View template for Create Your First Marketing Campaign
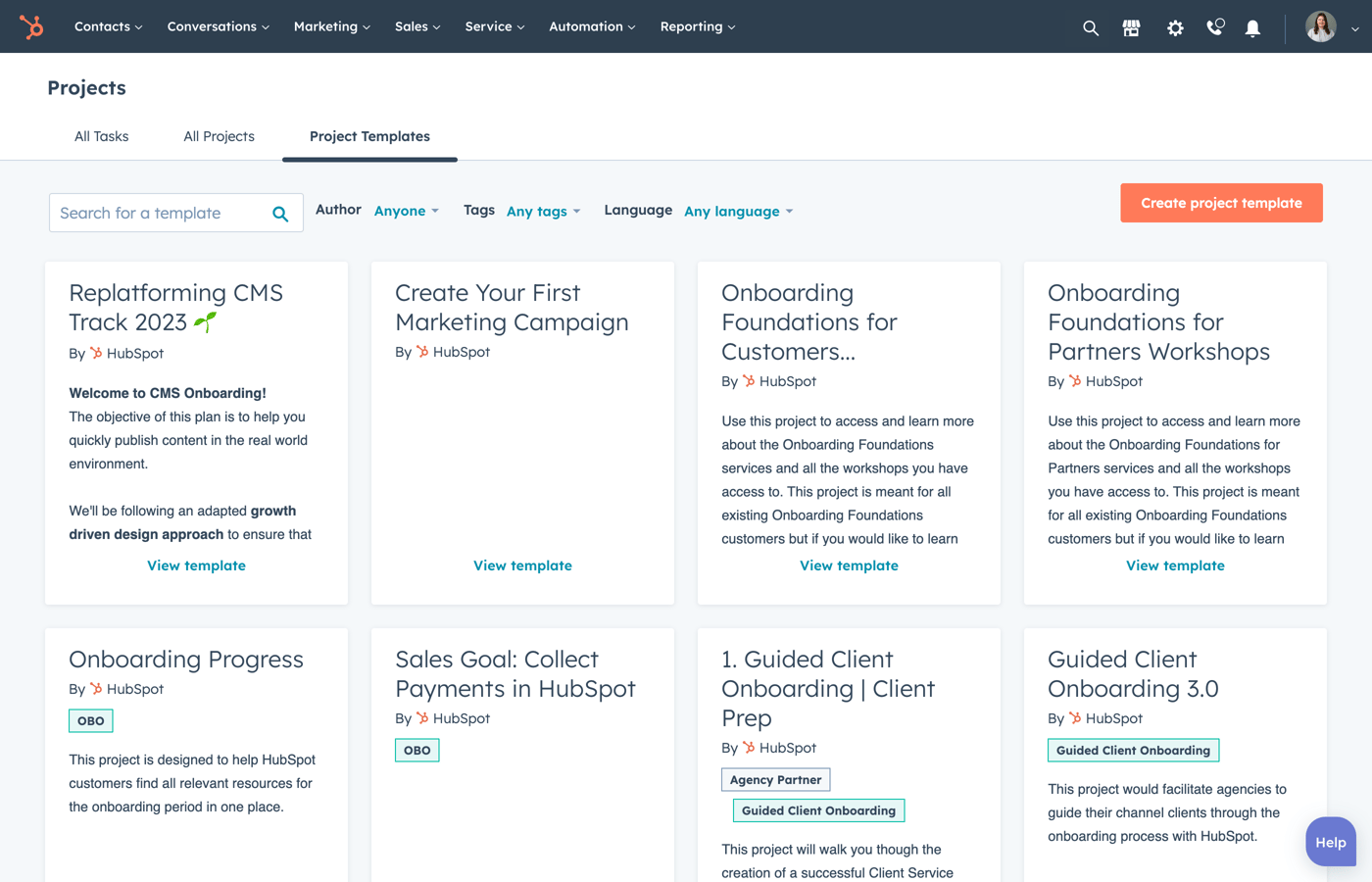Image resolution: width=1372 pixels, height=882 pixels. (x=522, y=565)
